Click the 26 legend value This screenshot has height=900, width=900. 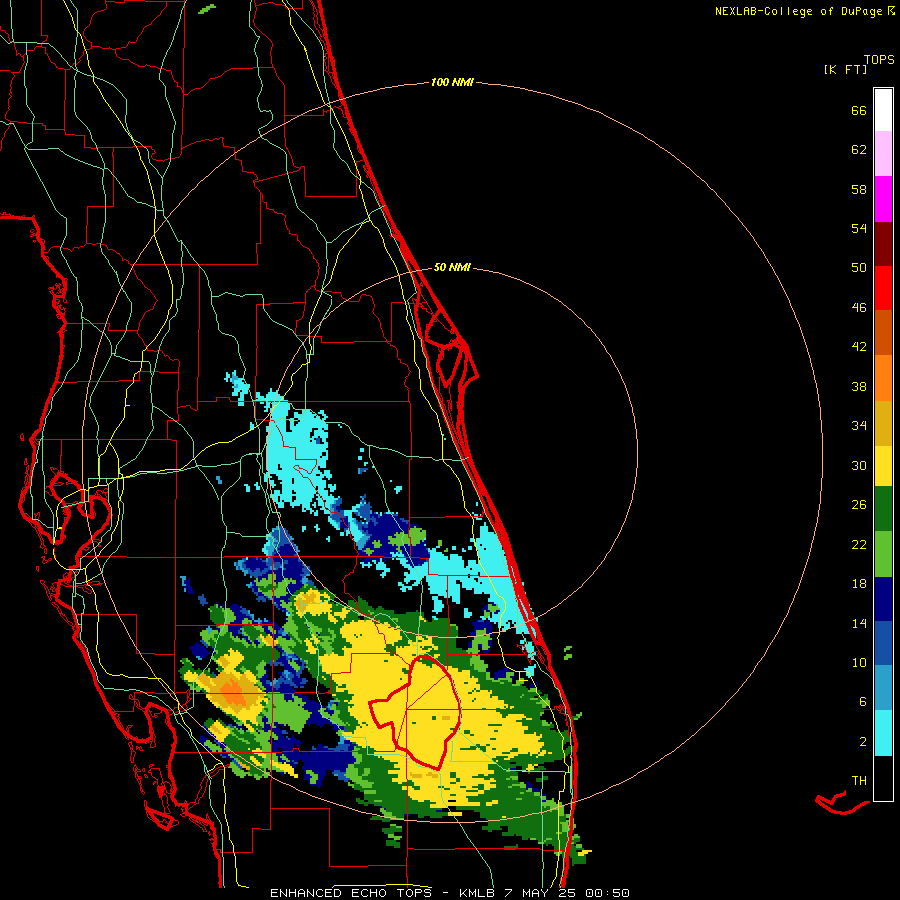click(859, 505)
